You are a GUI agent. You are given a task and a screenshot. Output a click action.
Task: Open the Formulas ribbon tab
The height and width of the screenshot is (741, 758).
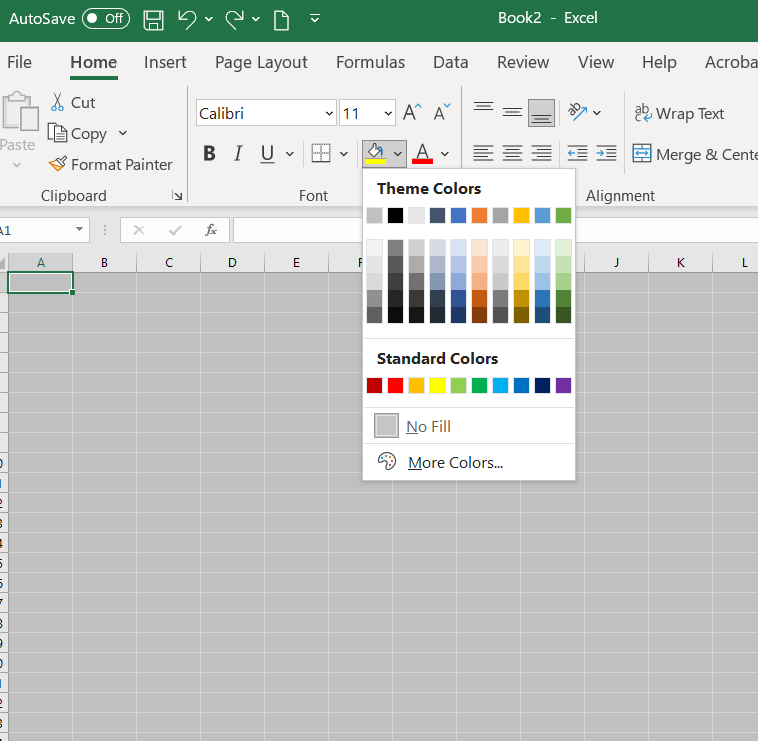tap(370, 62)
